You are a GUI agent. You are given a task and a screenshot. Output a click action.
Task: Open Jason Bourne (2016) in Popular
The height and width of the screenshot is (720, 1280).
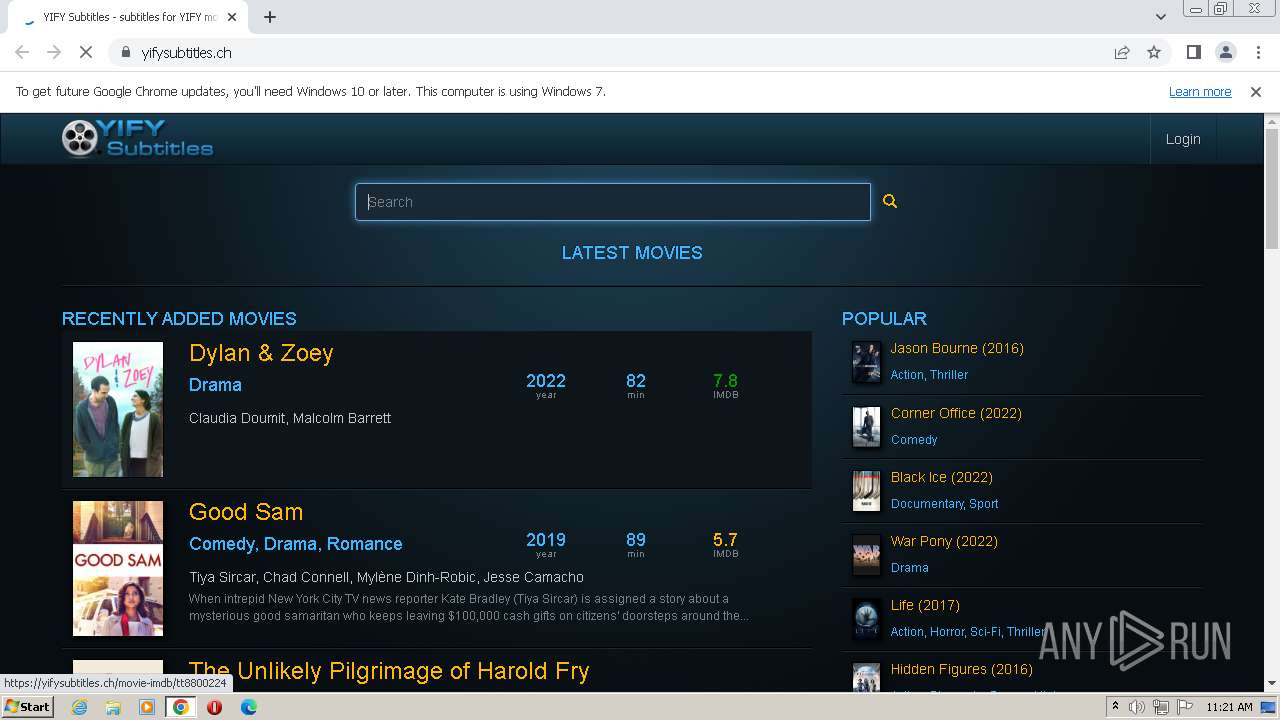tap(957, 348)
